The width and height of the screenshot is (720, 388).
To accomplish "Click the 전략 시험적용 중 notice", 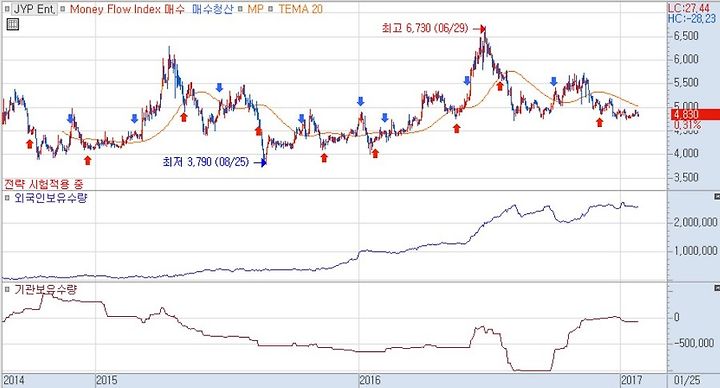I will (44, 184).
